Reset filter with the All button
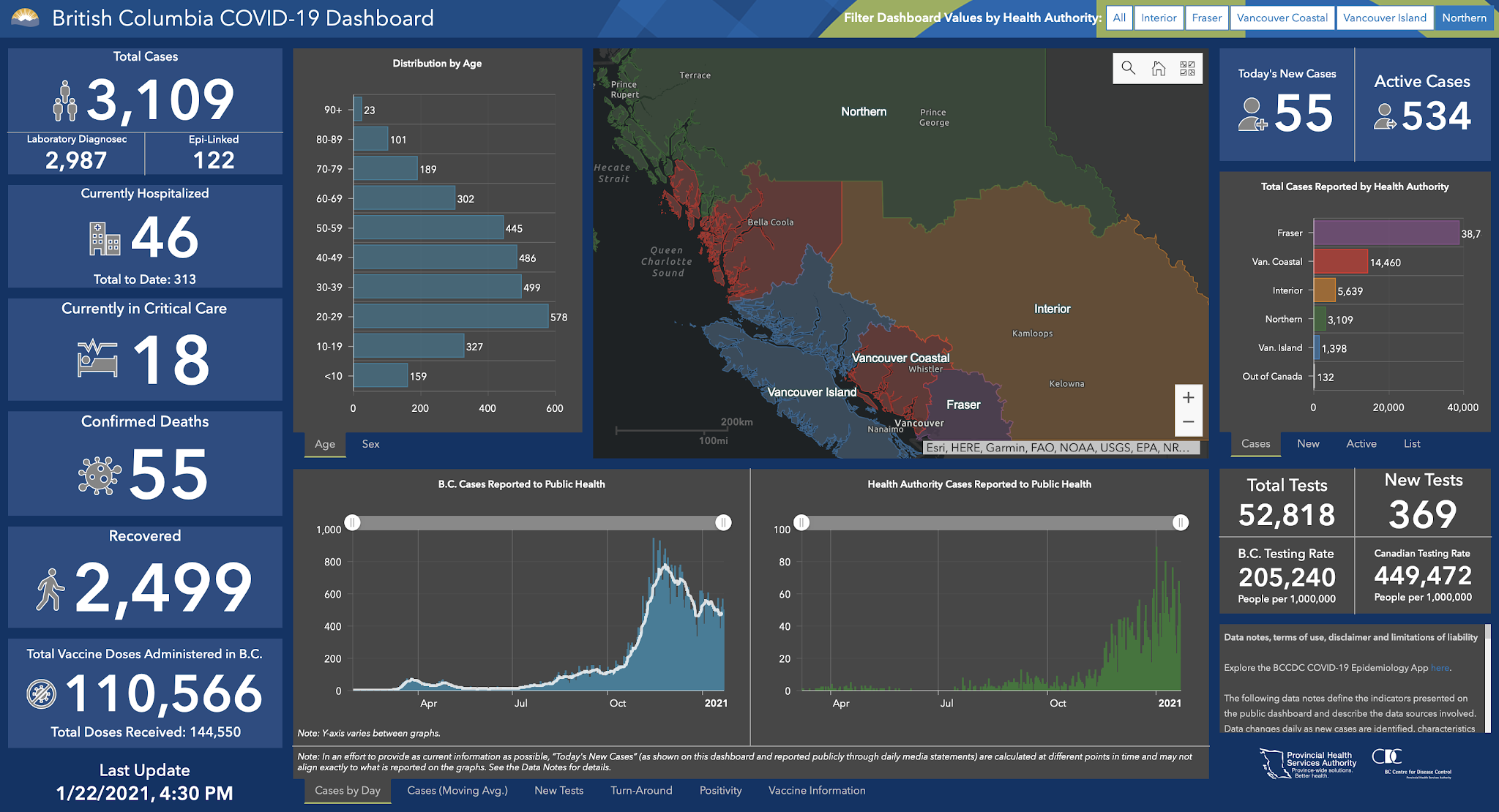 1119,18
